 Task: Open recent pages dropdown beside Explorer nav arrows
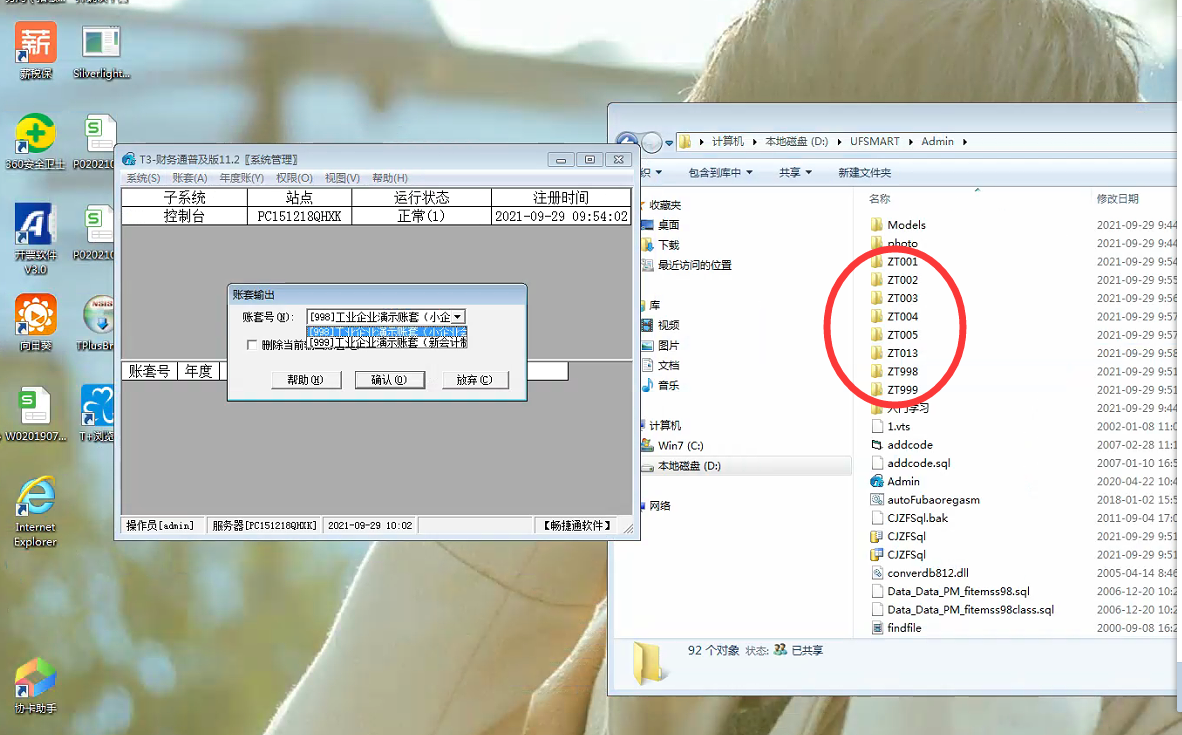pos(669,142)
